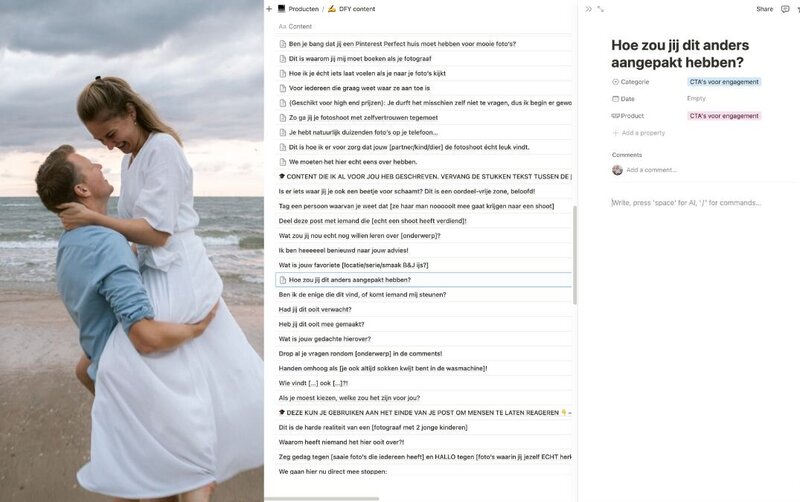Open row 'Had jij dit ooit verwacht?'
Viewport: 800px width, 502px height.
315,309
